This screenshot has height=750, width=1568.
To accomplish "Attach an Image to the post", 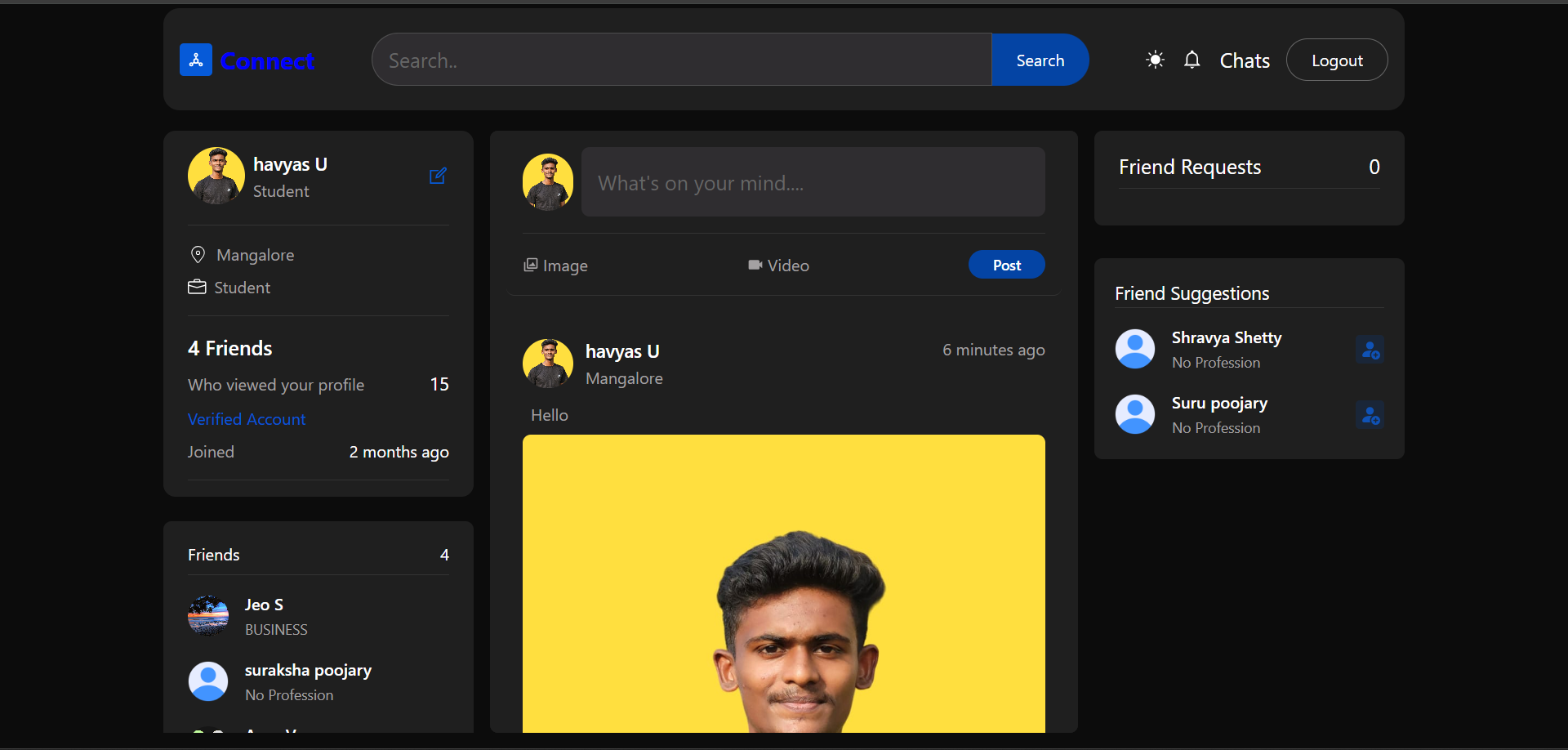I will coord(555,266).
